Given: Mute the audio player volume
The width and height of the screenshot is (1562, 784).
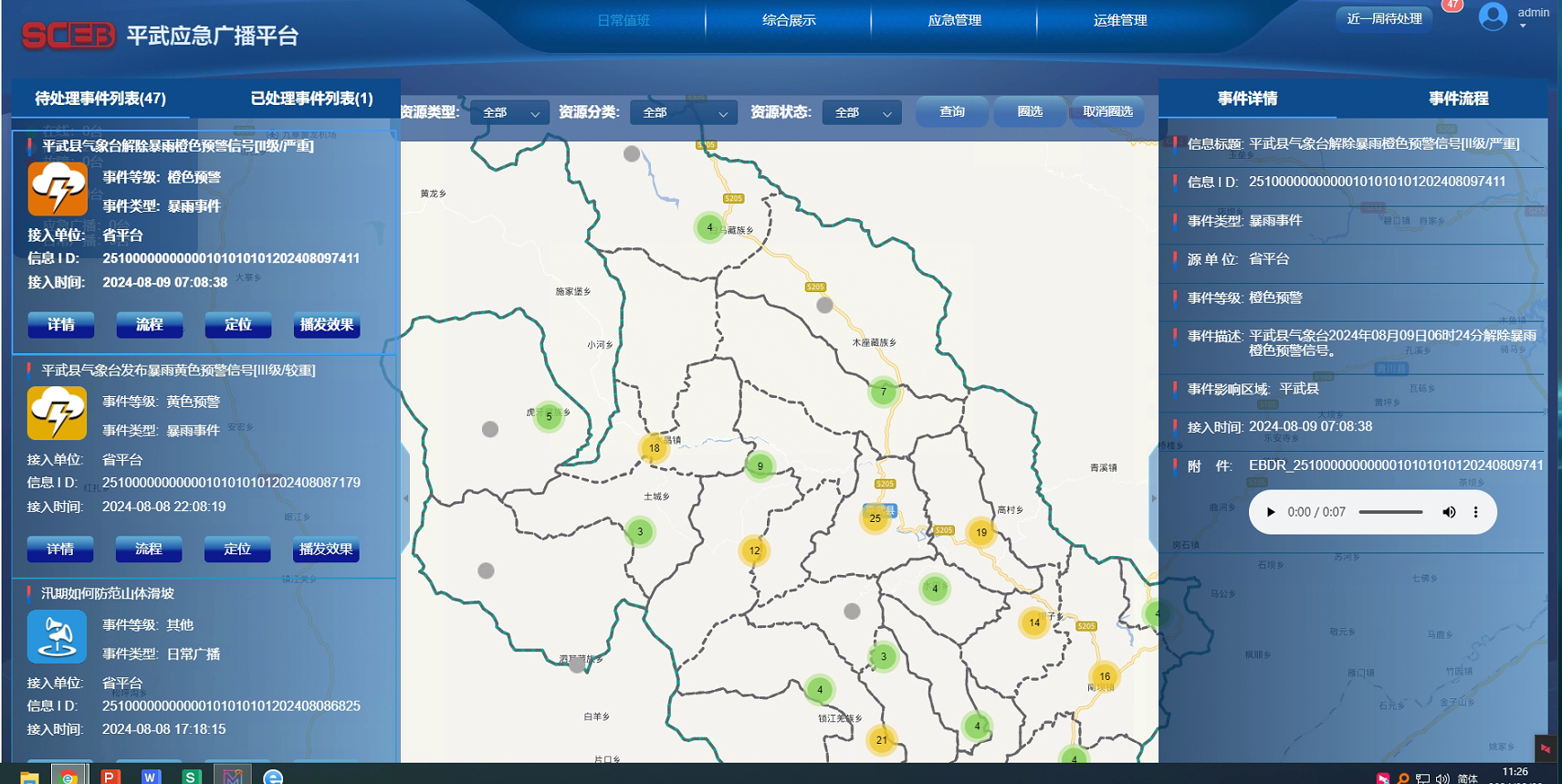Looking at the screenshot, I should pyautogui.click(x=1448, y=512).
